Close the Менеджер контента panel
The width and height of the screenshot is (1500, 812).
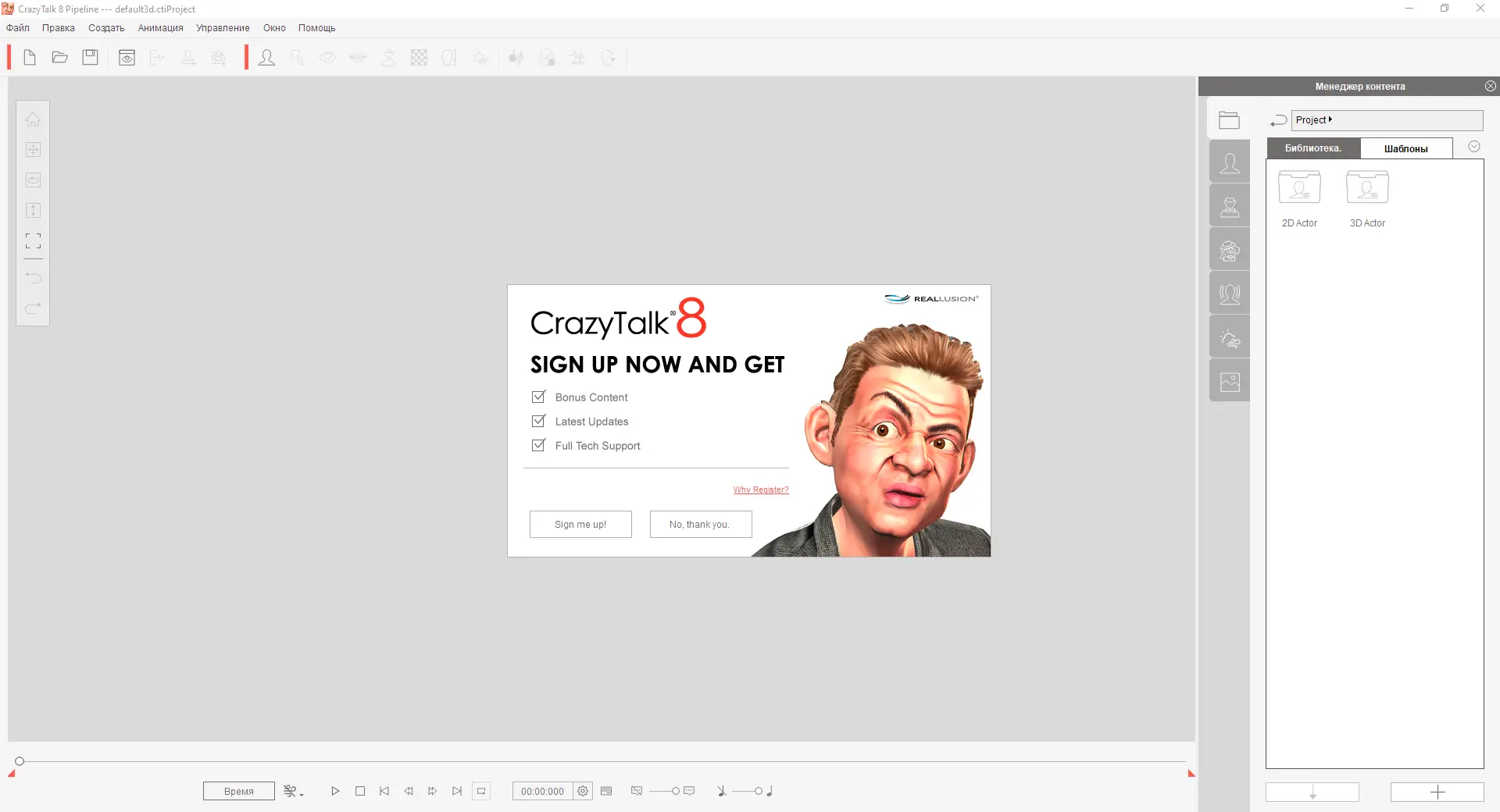coord(1491,86)
